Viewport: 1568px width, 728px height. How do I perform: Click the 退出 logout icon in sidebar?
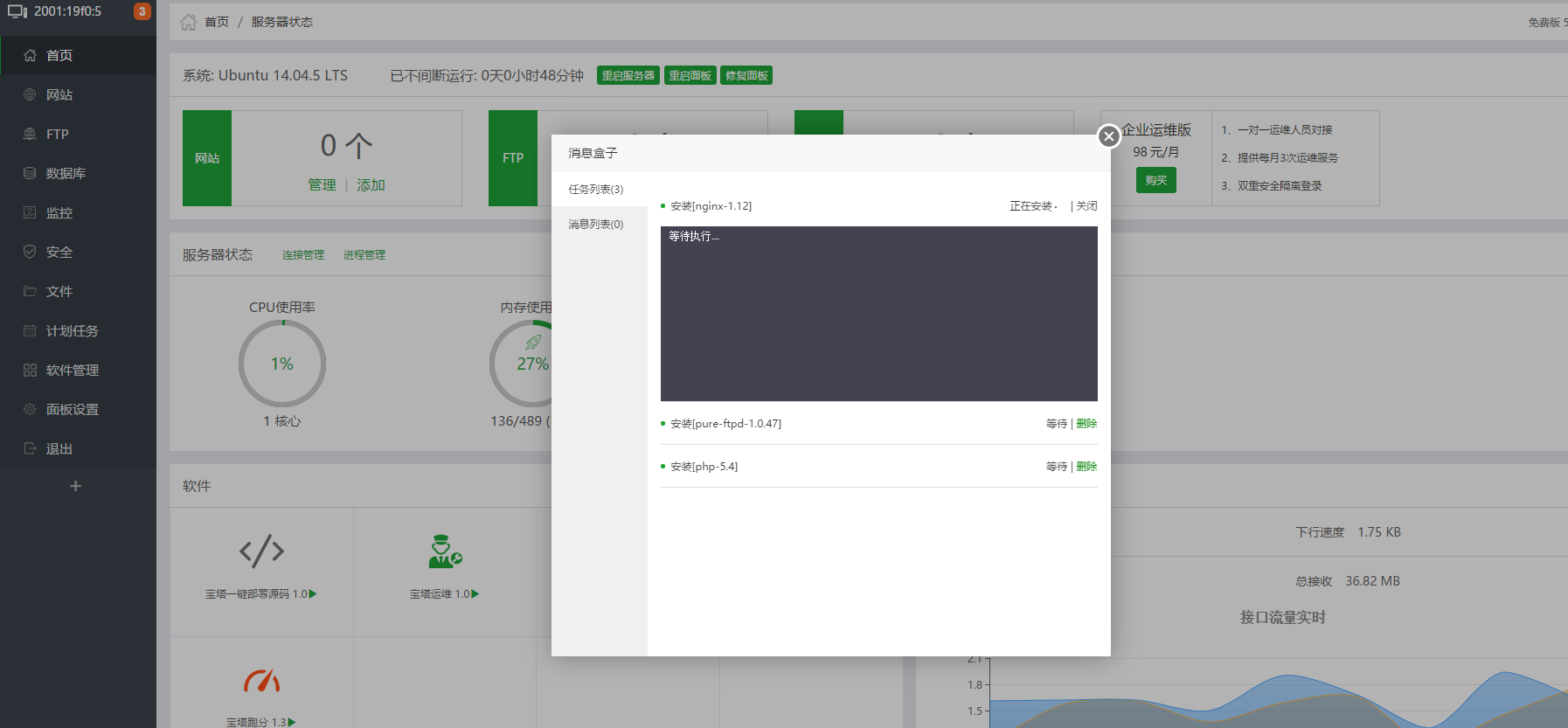coord(30,448)
